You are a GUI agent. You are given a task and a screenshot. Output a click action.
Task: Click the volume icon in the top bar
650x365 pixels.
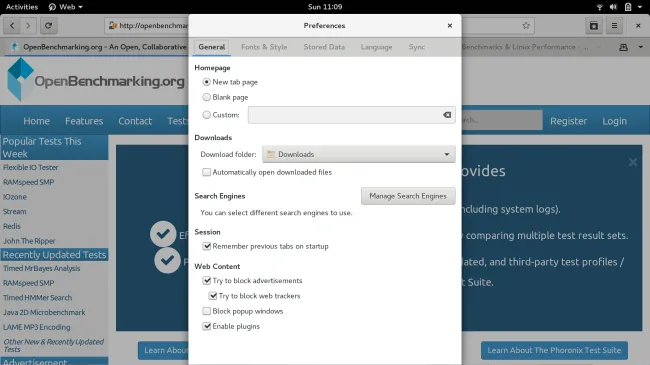click(x=614, y=7)
